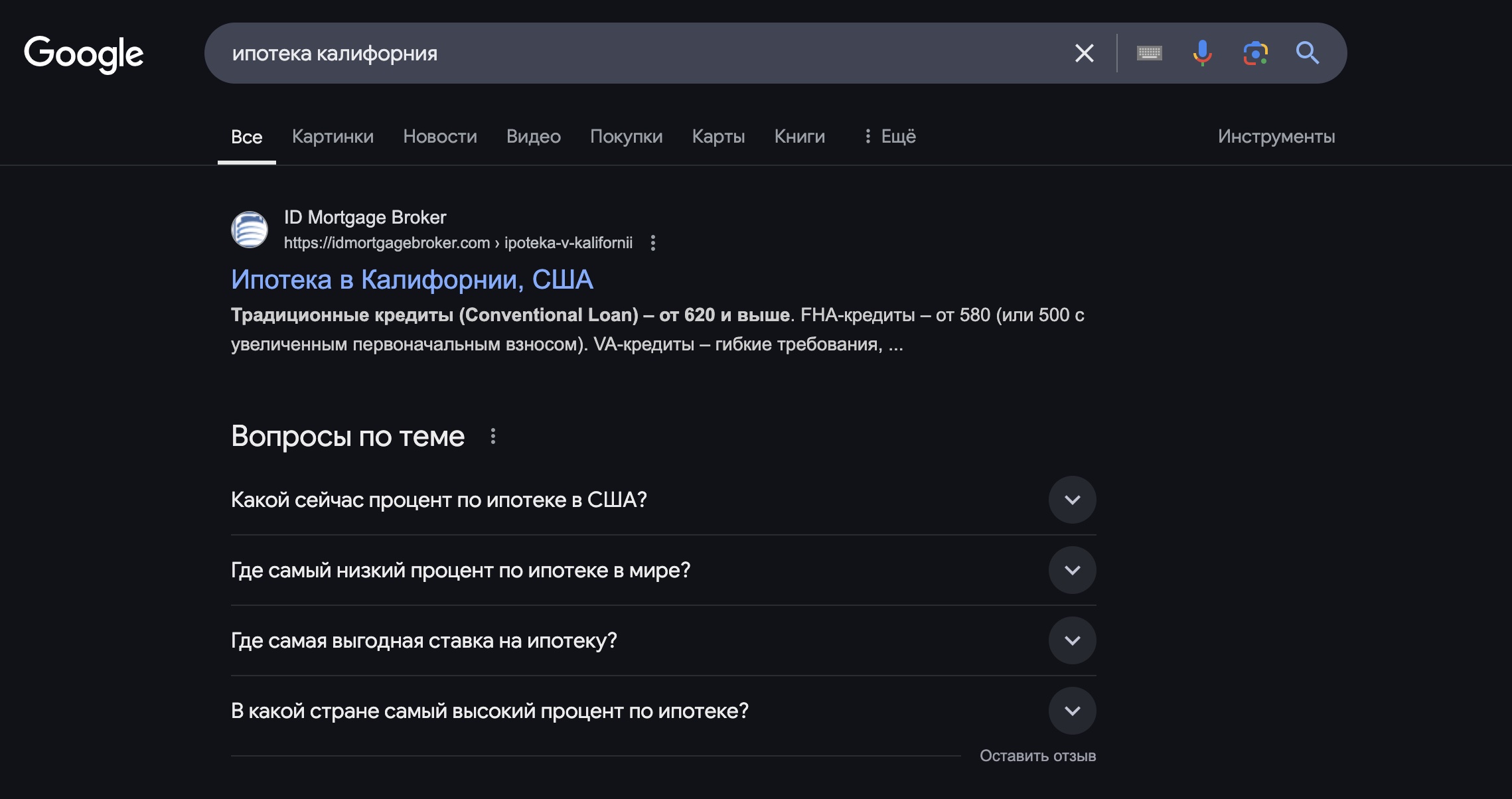Open the Ещё more menu
This screenshot has width=1512, height=799.
[889, 137]
